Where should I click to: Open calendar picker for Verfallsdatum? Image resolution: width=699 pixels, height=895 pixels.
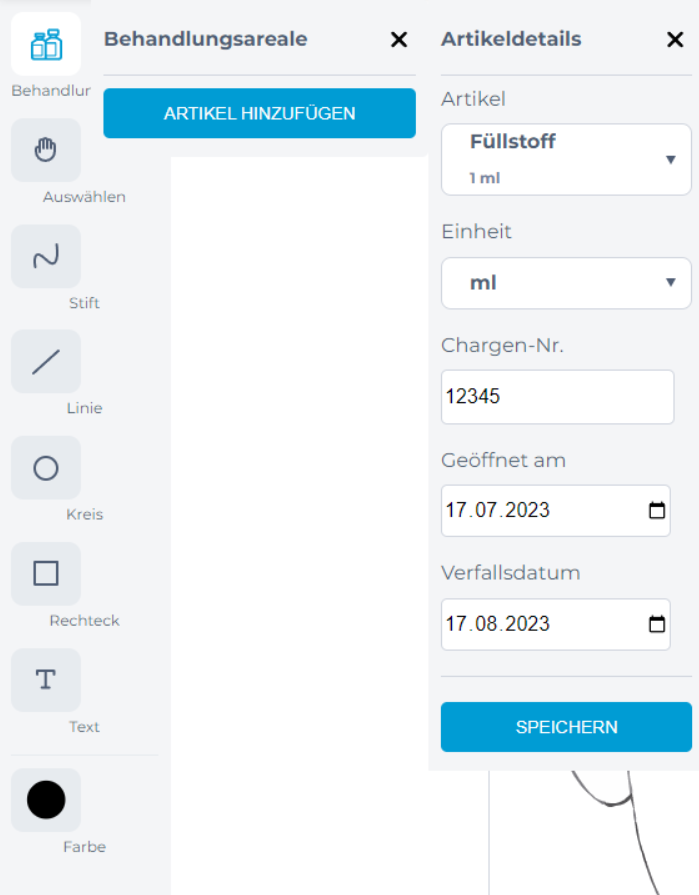pos(657,624)
